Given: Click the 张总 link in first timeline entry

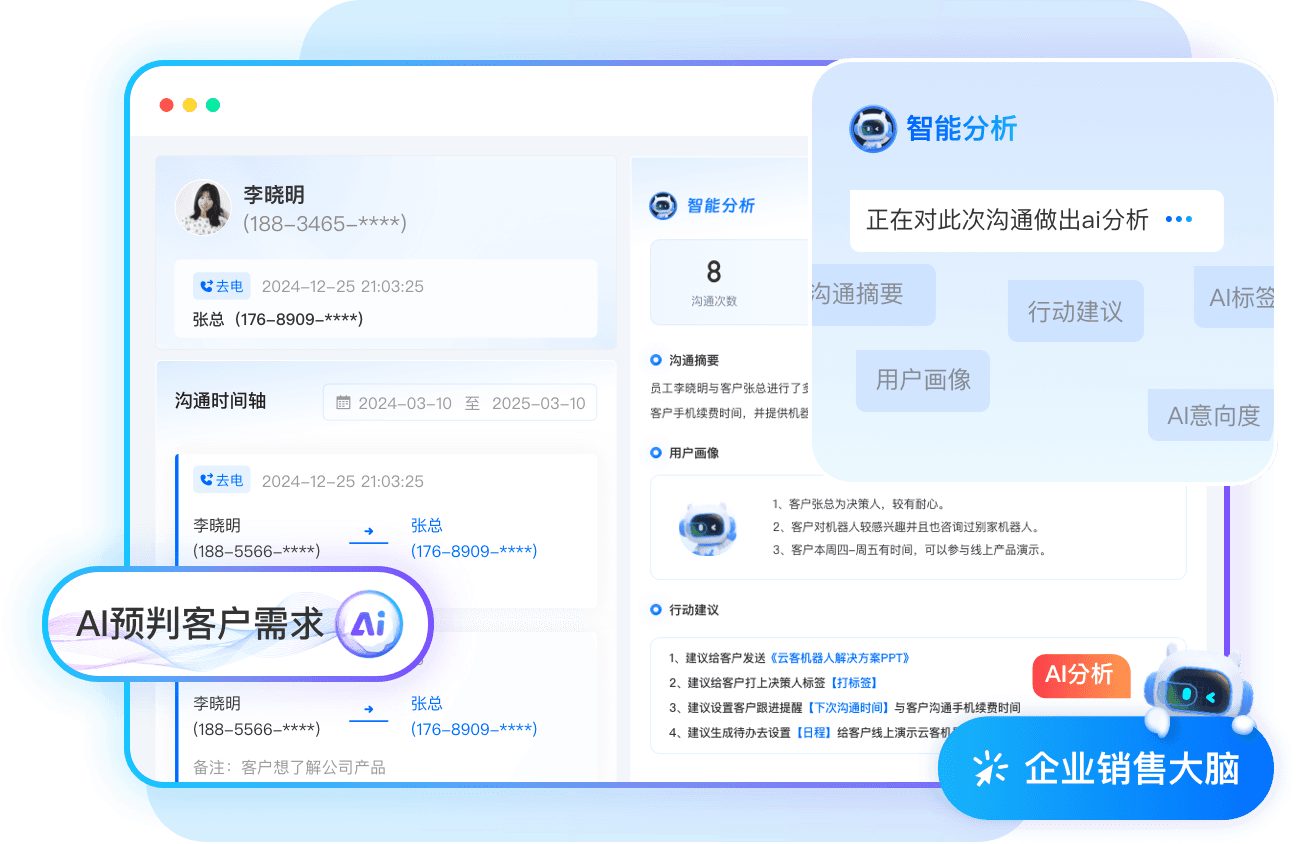Looking at the screenshot, I should [x=427, y=525].
